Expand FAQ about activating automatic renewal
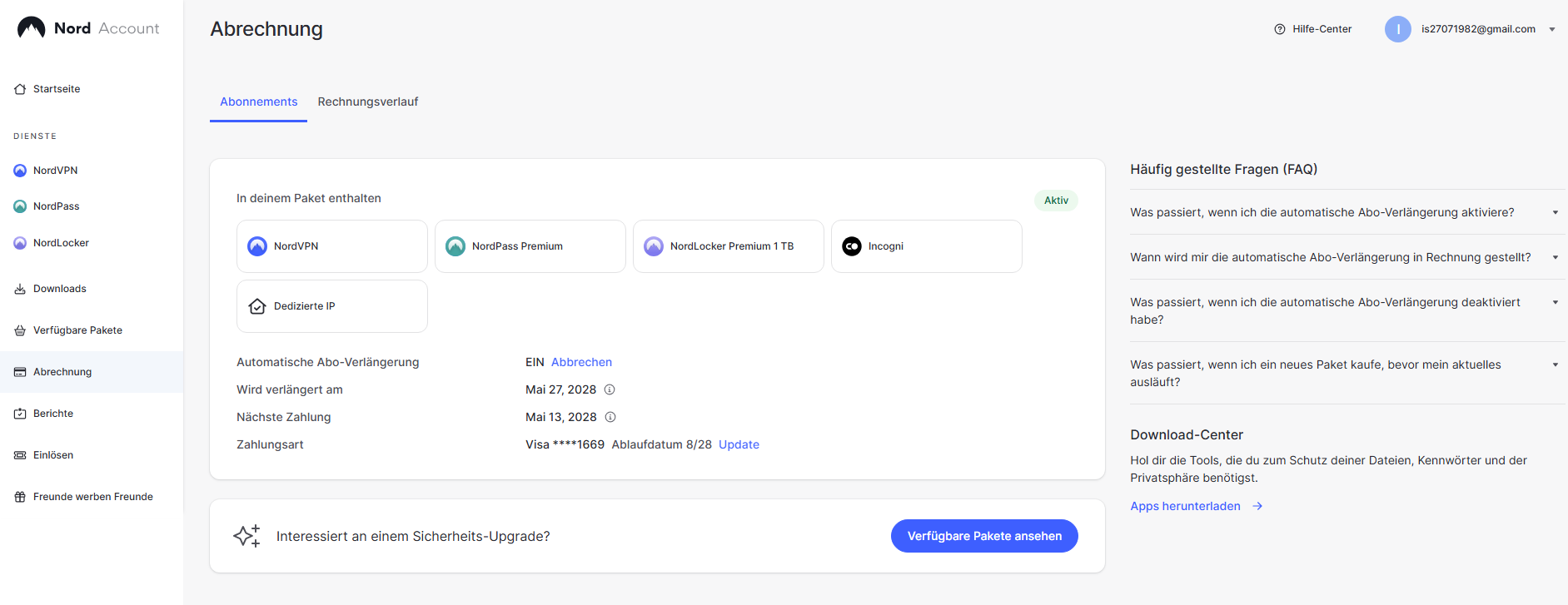 pos(1347,212)
